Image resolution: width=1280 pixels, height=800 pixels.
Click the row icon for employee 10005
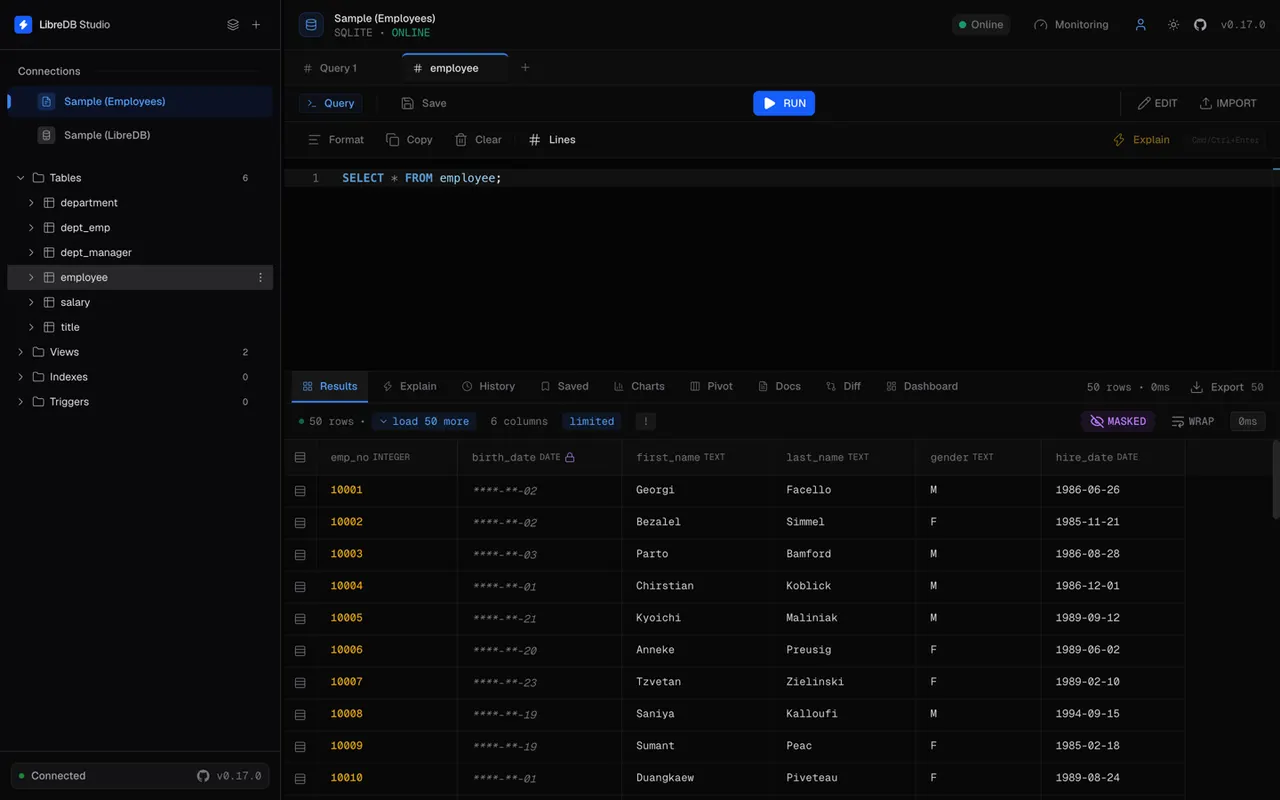tap(300, 619)
